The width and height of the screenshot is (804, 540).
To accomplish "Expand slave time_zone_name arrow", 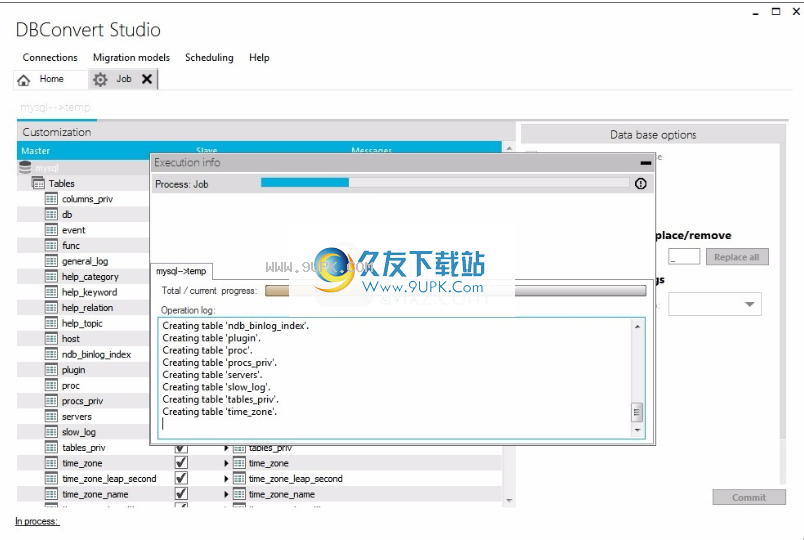I will [x=226, y=494].
